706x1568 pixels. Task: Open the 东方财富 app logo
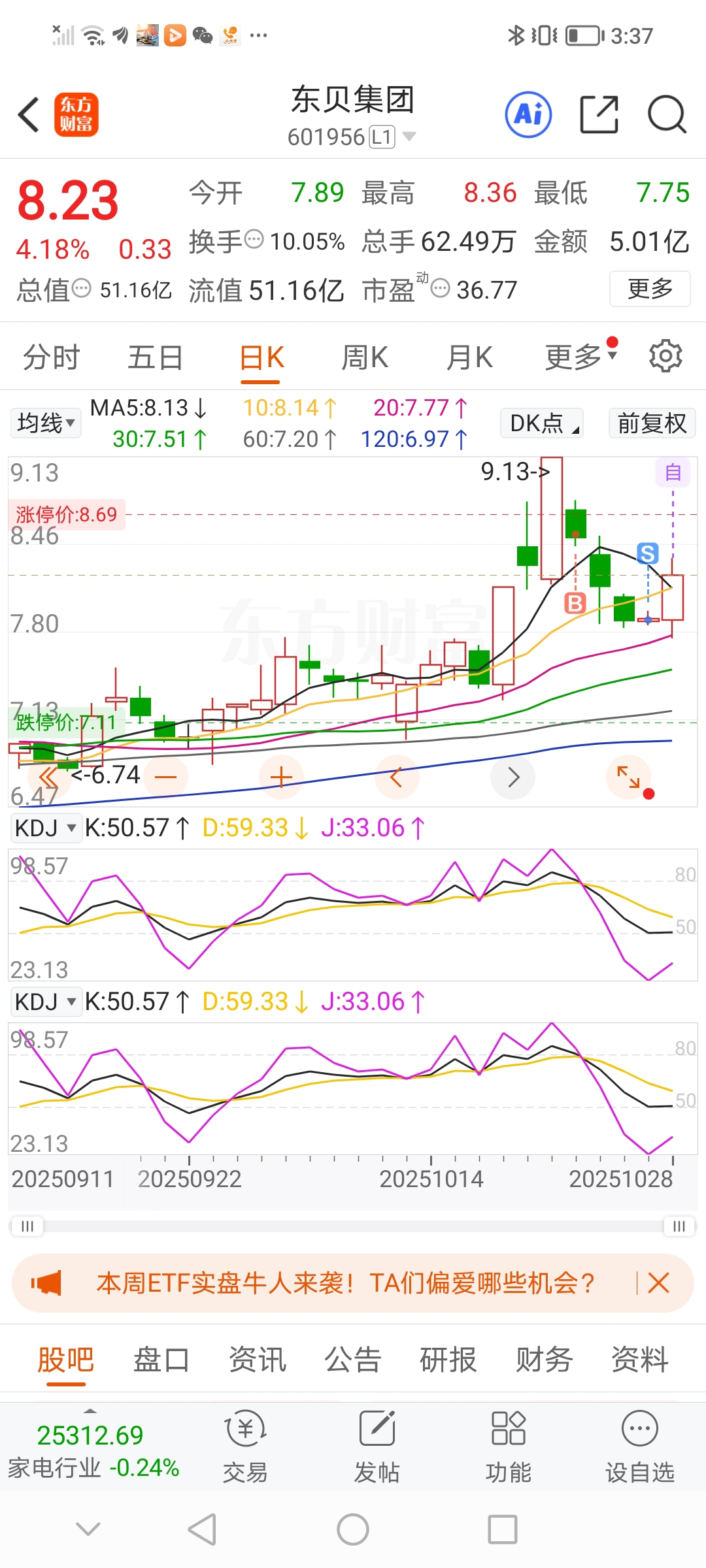76,114
